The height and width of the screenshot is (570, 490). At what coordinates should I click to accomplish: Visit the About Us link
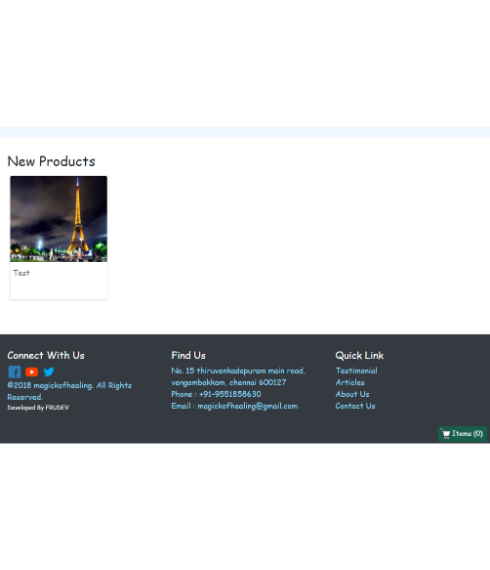point(352,394)
